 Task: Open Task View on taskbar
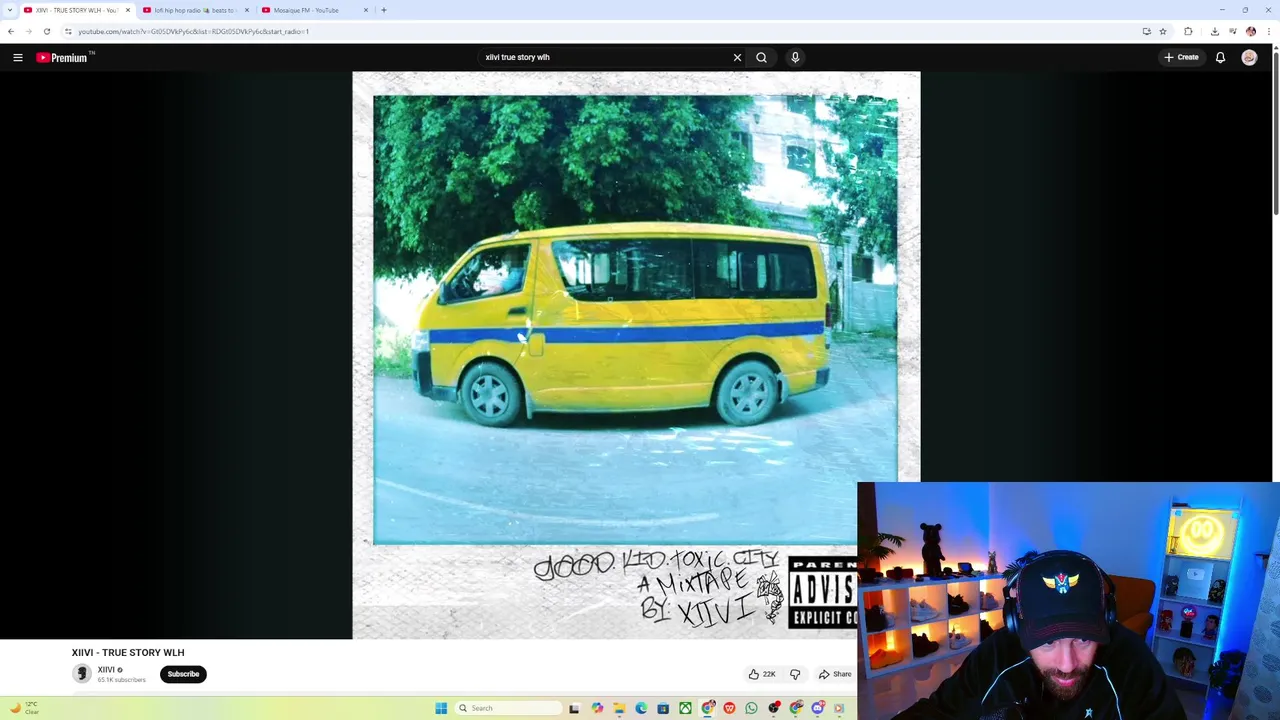[x=574, y=708]
